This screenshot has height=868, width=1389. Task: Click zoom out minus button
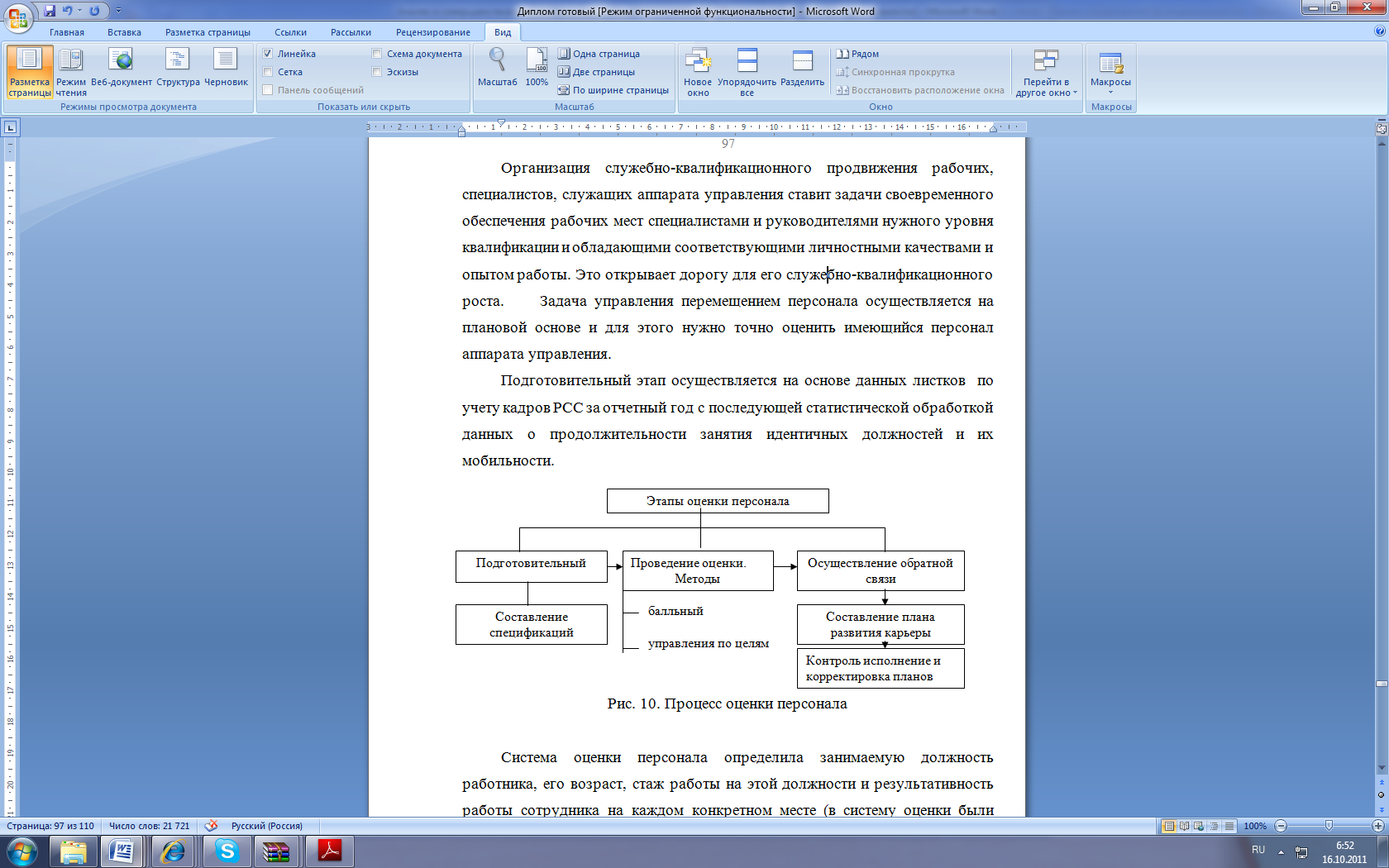click(1281, 826)
